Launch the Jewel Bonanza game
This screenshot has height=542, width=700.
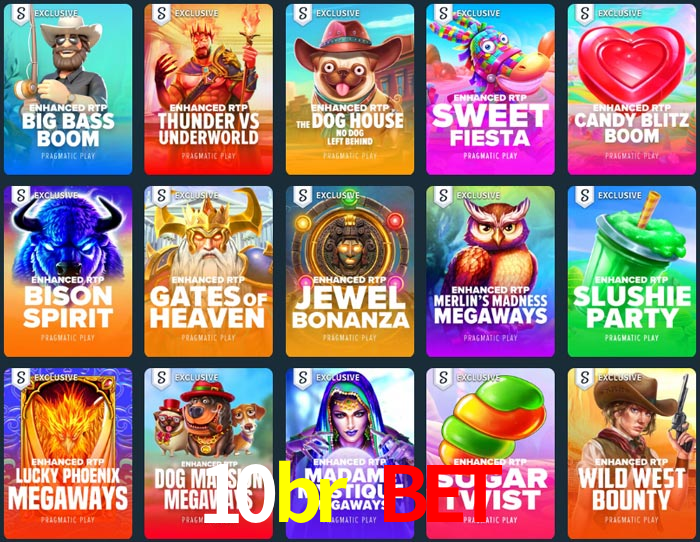click(x=350, y=271)
